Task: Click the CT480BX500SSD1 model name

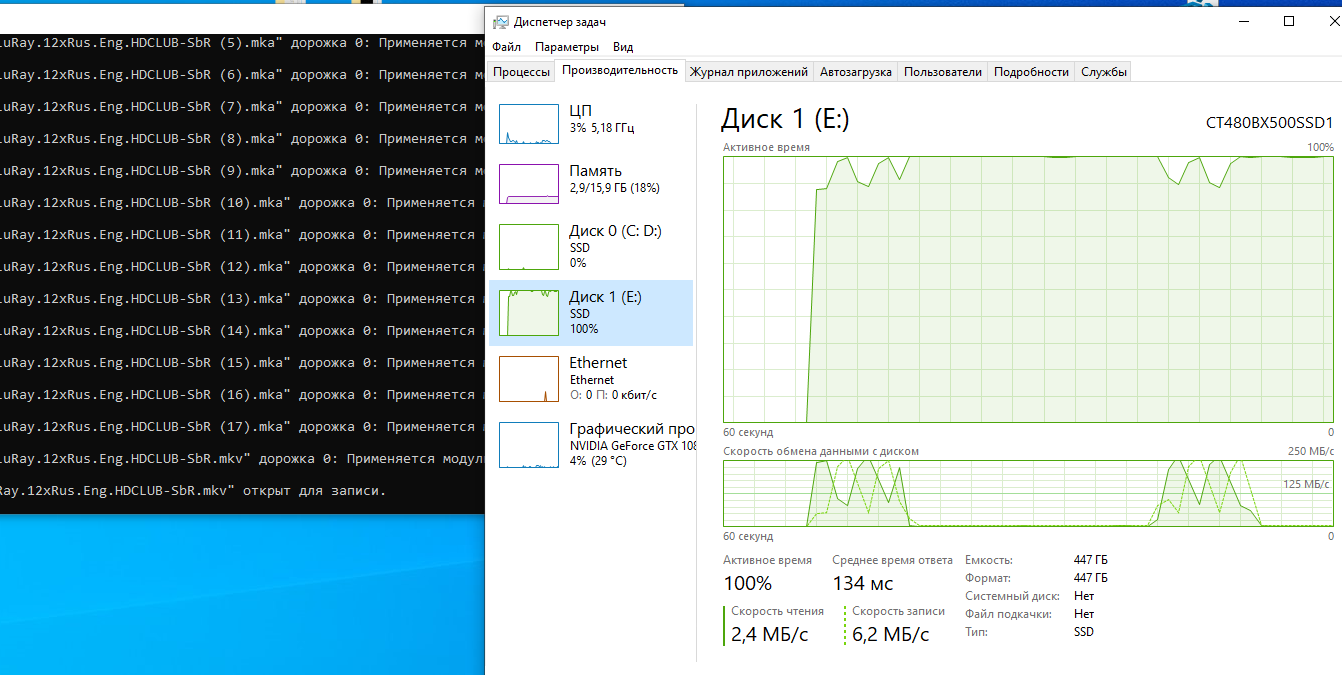Action: (1270, 123)
